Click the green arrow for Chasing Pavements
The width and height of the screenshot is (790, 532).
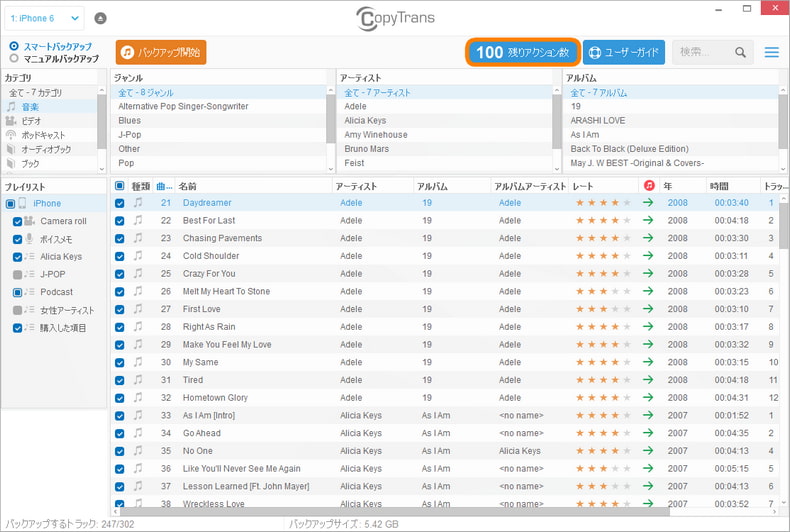[648, 238]
